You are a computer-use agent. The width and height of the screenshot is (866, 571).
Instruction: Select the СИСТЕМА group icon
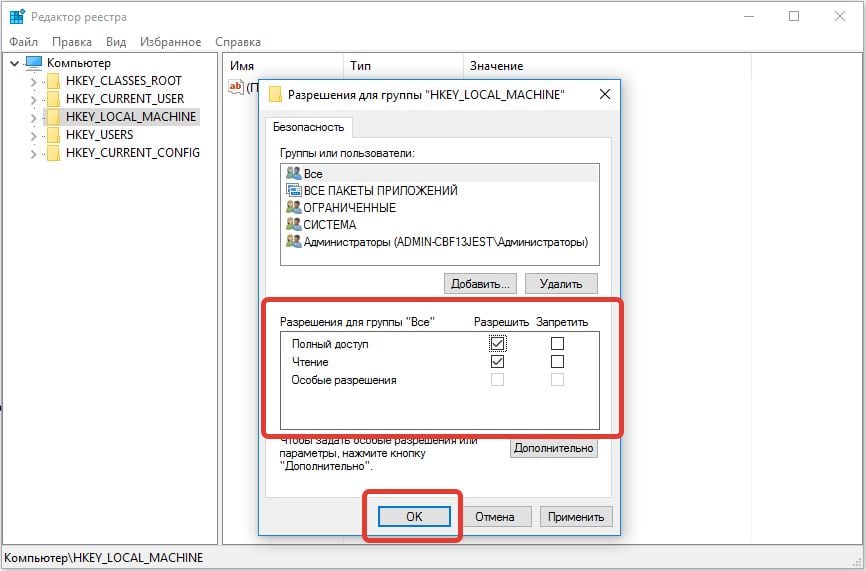[x=293, y=225]
